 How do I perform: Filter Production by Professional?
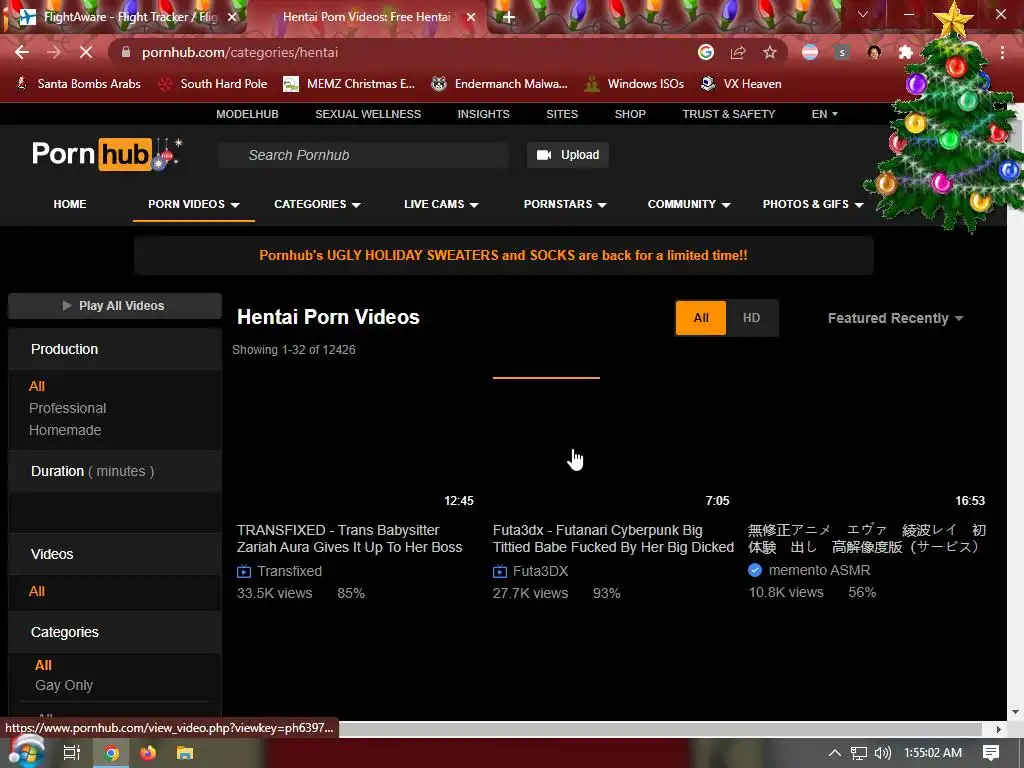tap(67, 408)
